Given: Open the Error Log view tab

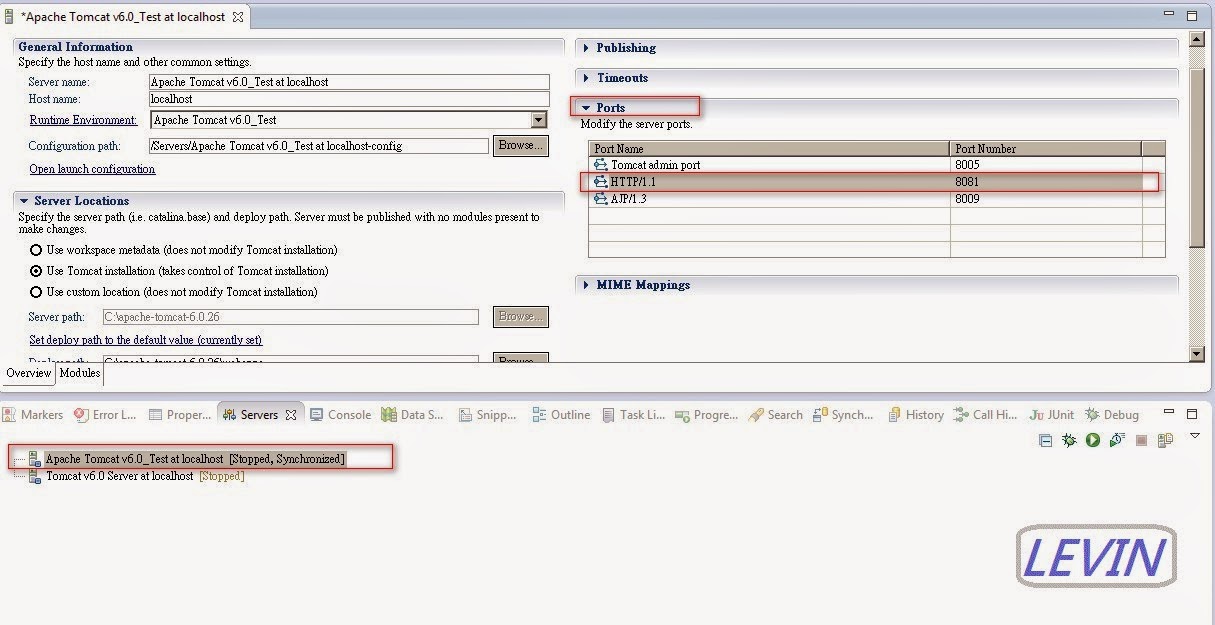Looking at the screenshot, I should click(105, 415).
